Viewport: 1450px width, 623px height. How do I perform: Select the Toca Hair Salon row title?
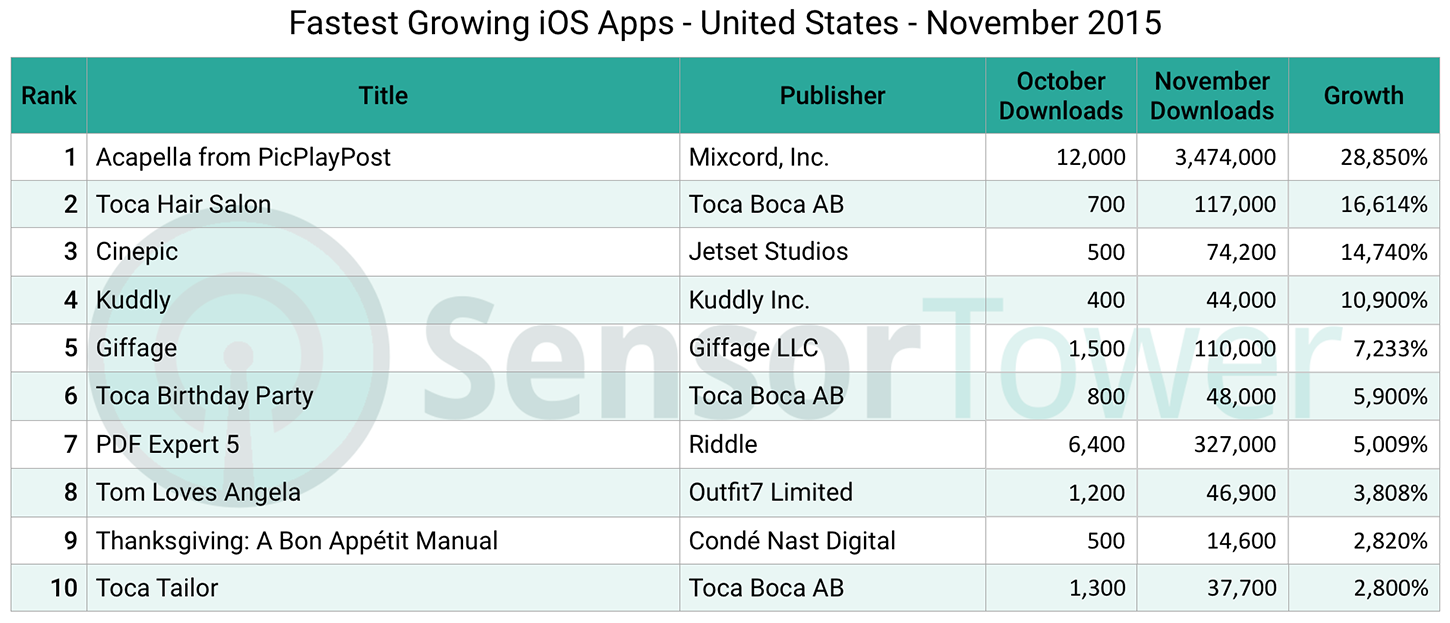point(183,205)
